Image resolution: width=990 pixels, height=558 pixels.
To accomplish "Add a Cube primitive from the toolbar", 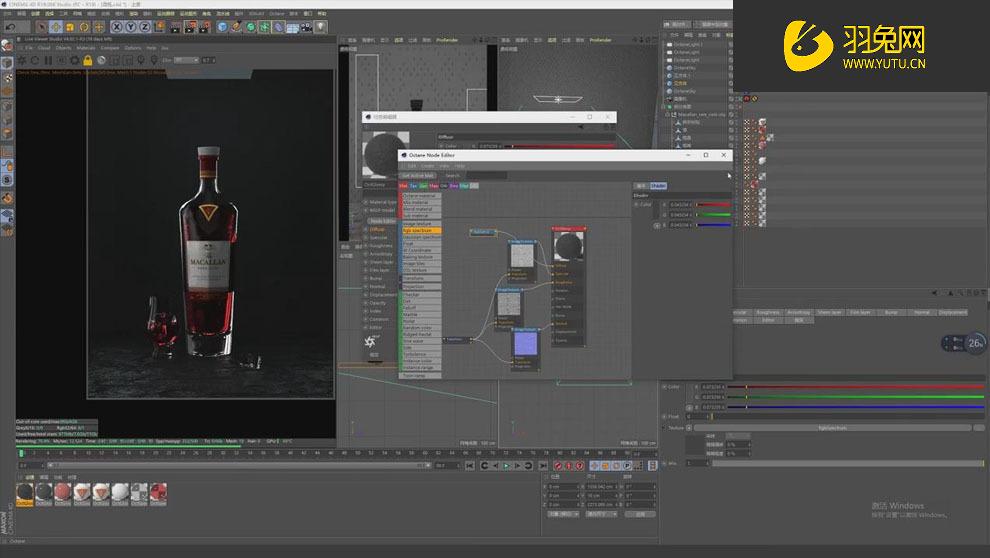I will (x=222, y=27).
